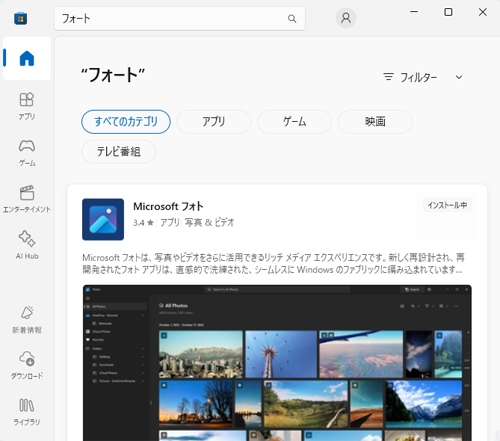Click the 3.4 star rating text
This screenshot has width=500, height=441.
click(143, 223)
